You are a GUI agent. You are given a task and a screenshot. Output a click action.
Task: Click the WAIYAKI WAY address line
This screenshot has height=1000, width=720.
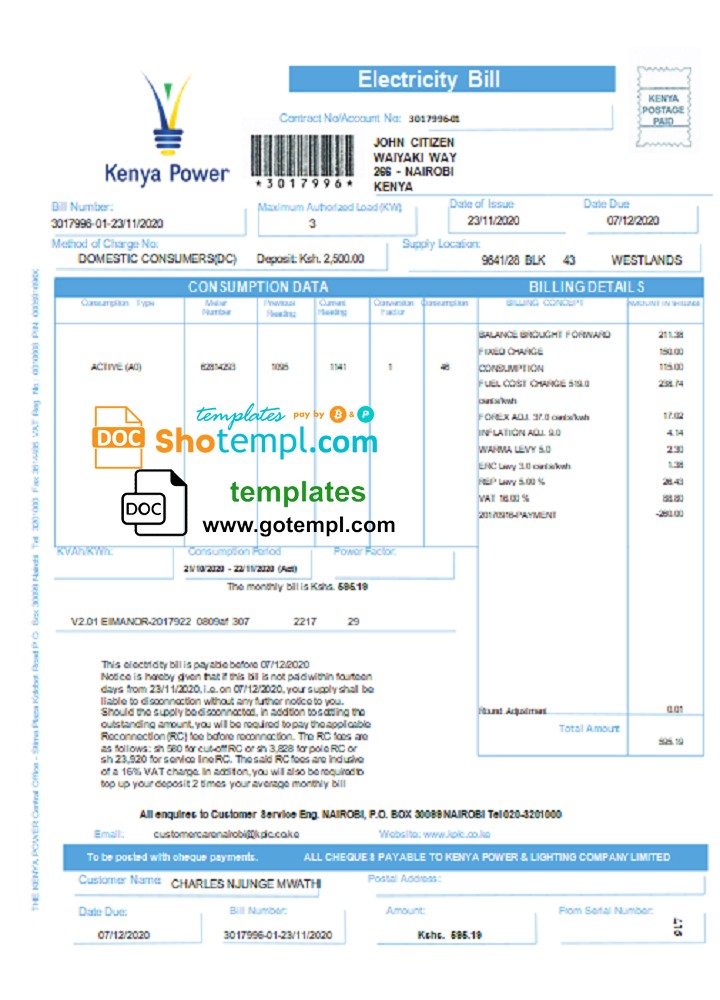pyautogui.click(x=415, y=157)
